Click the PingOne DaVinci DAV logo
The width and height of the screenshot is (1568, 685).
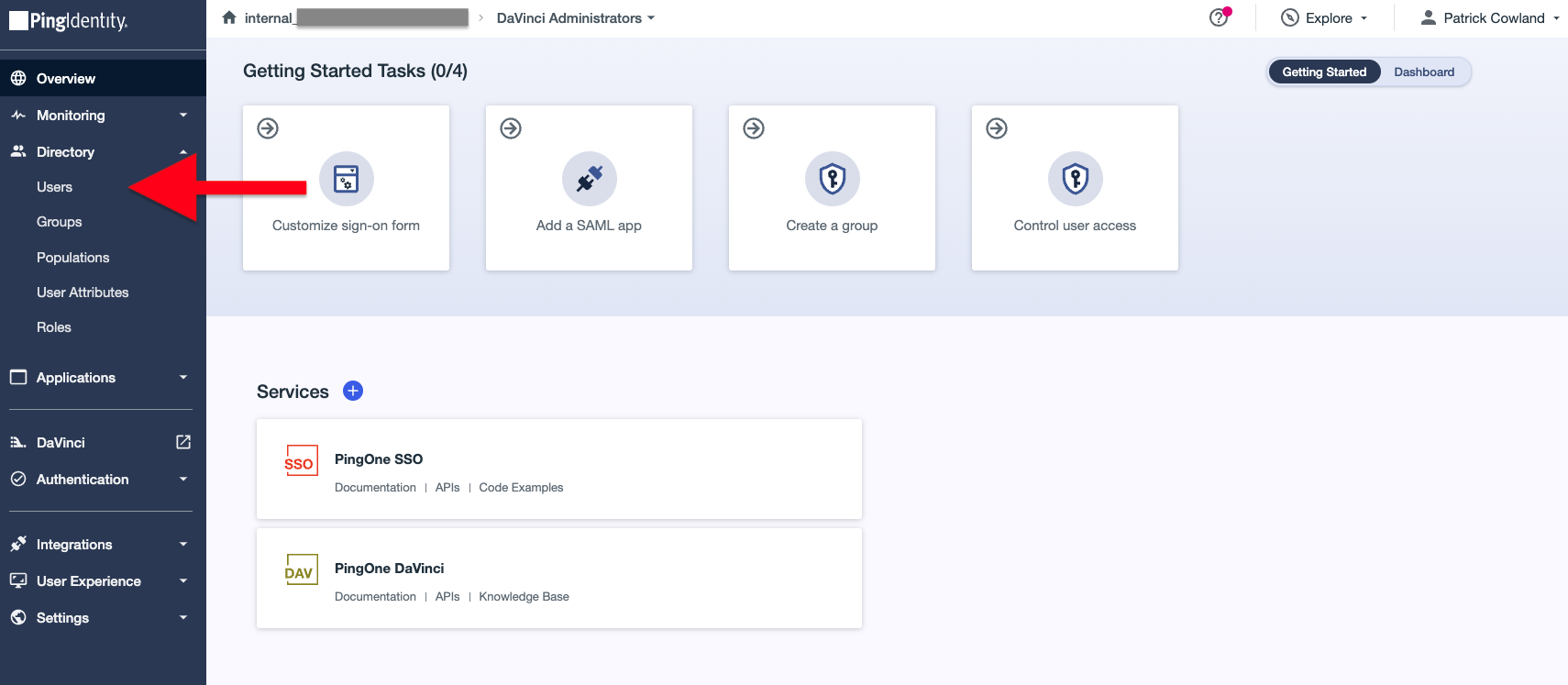coord(301,569)
